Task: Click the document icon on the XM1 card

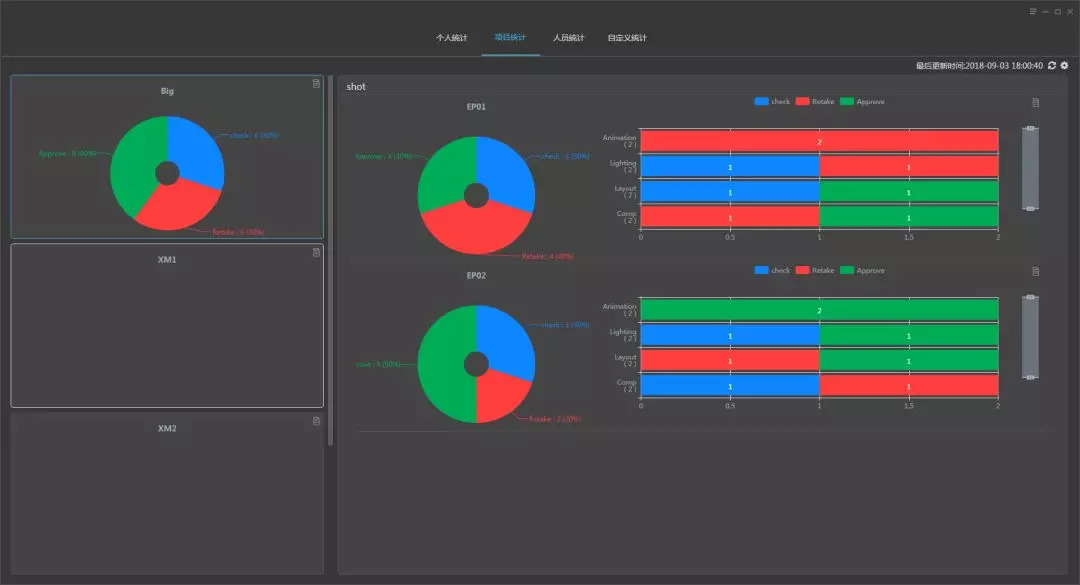Action: pyautogui.click(x=316, y=252)
